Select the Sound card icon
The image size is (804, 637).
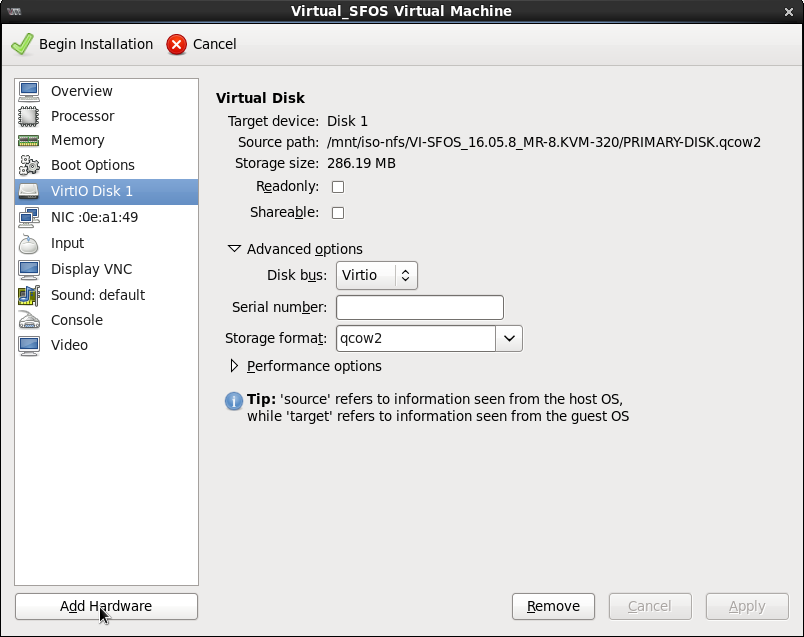pyautogui.click(x=29, y=295)
